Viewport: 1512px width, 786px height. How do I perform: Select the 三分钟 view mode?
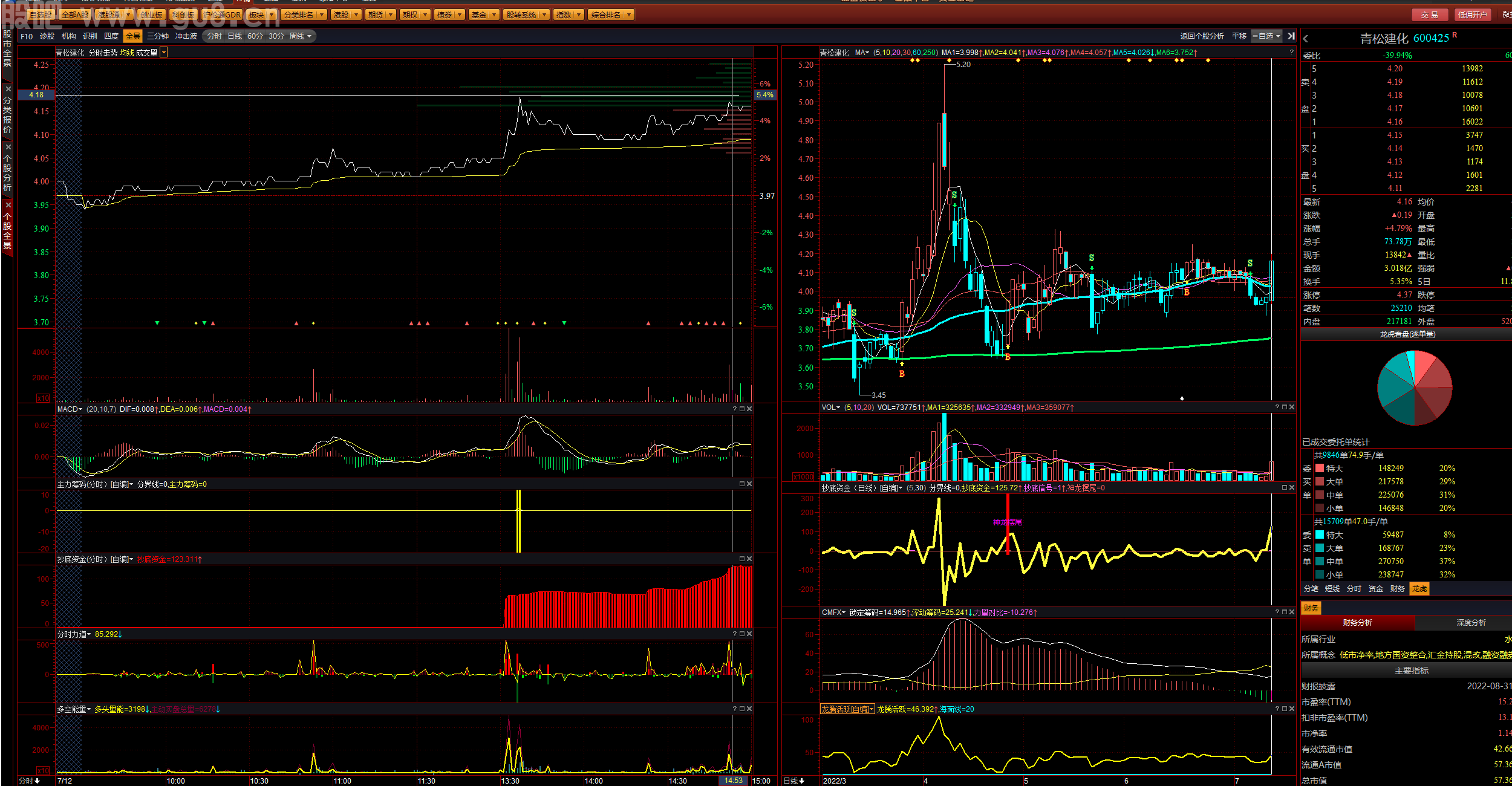coord(158,36)
